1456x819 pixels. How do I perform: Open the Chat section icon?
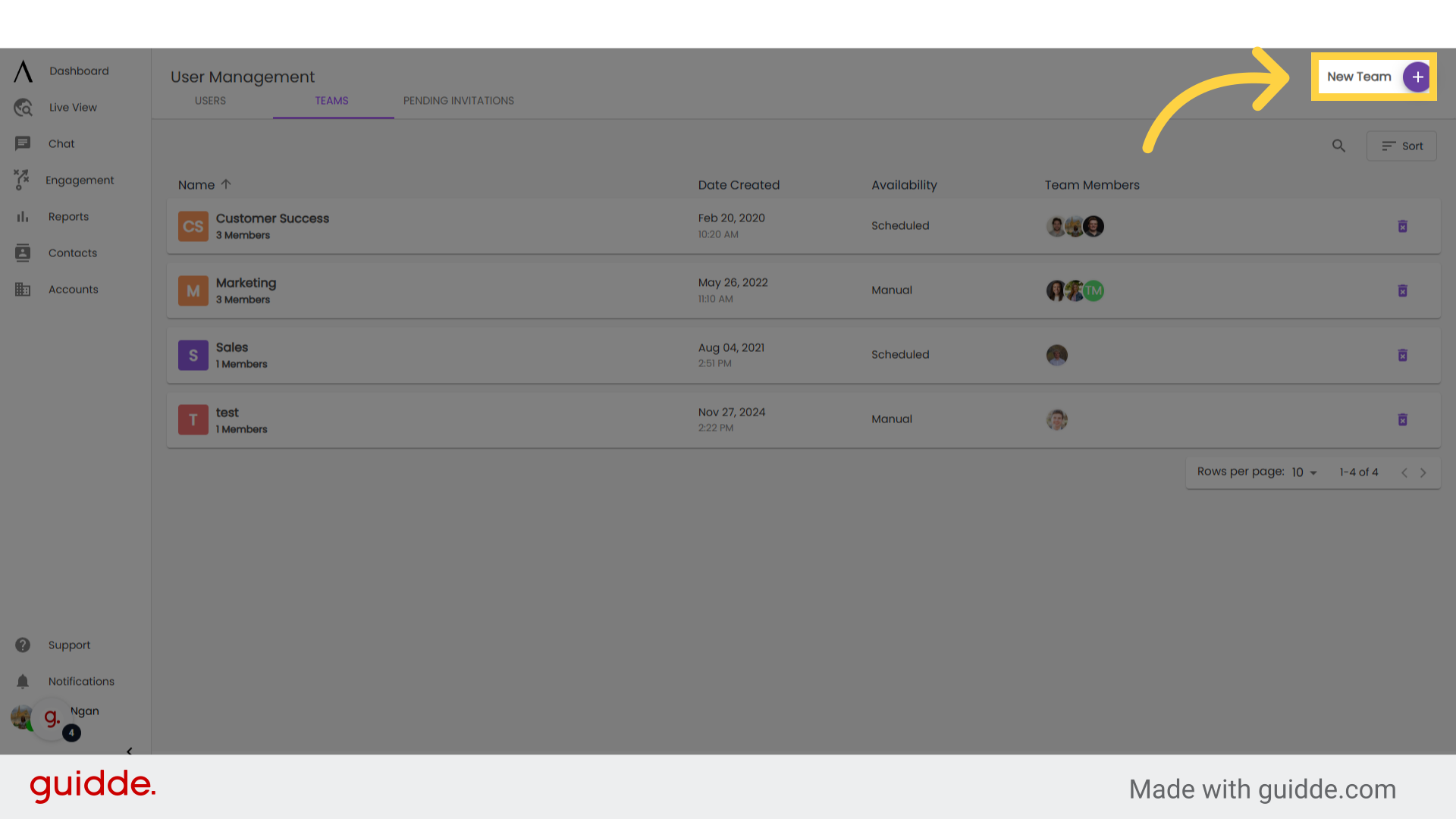[23, 143]
